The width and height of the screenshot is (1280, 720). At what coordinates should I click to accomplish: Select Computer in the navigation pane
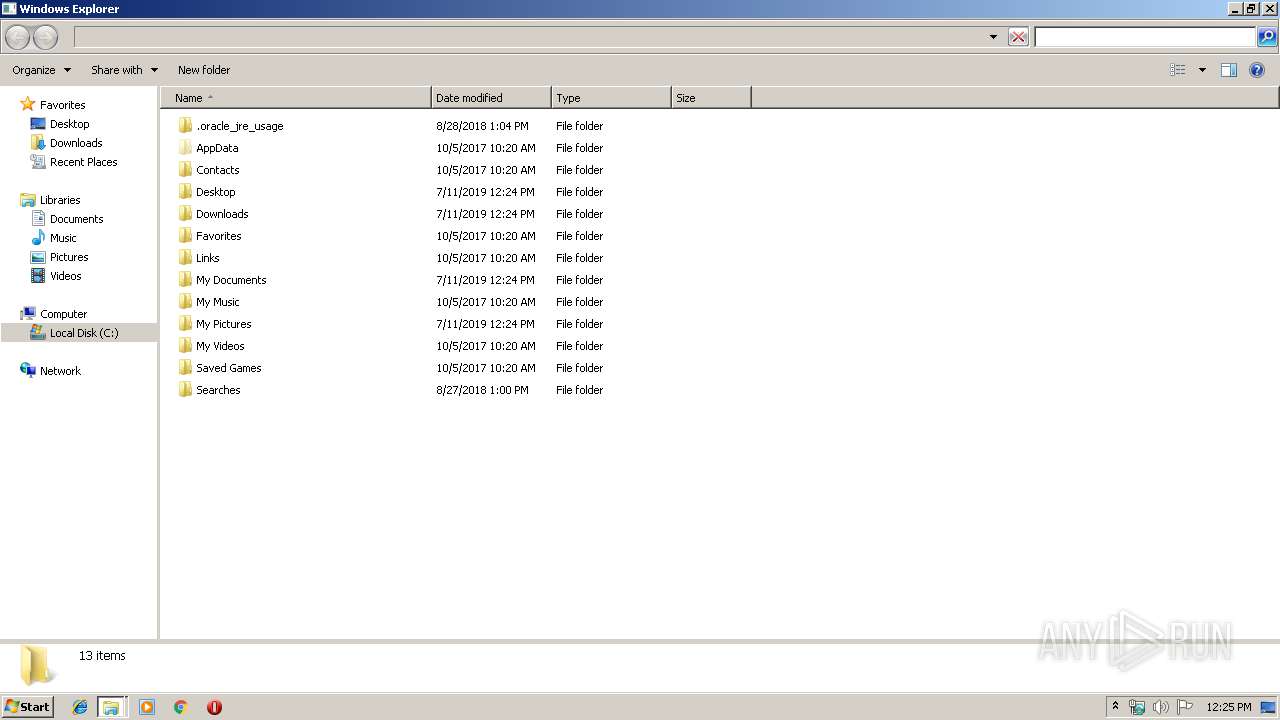pos(54,314)
